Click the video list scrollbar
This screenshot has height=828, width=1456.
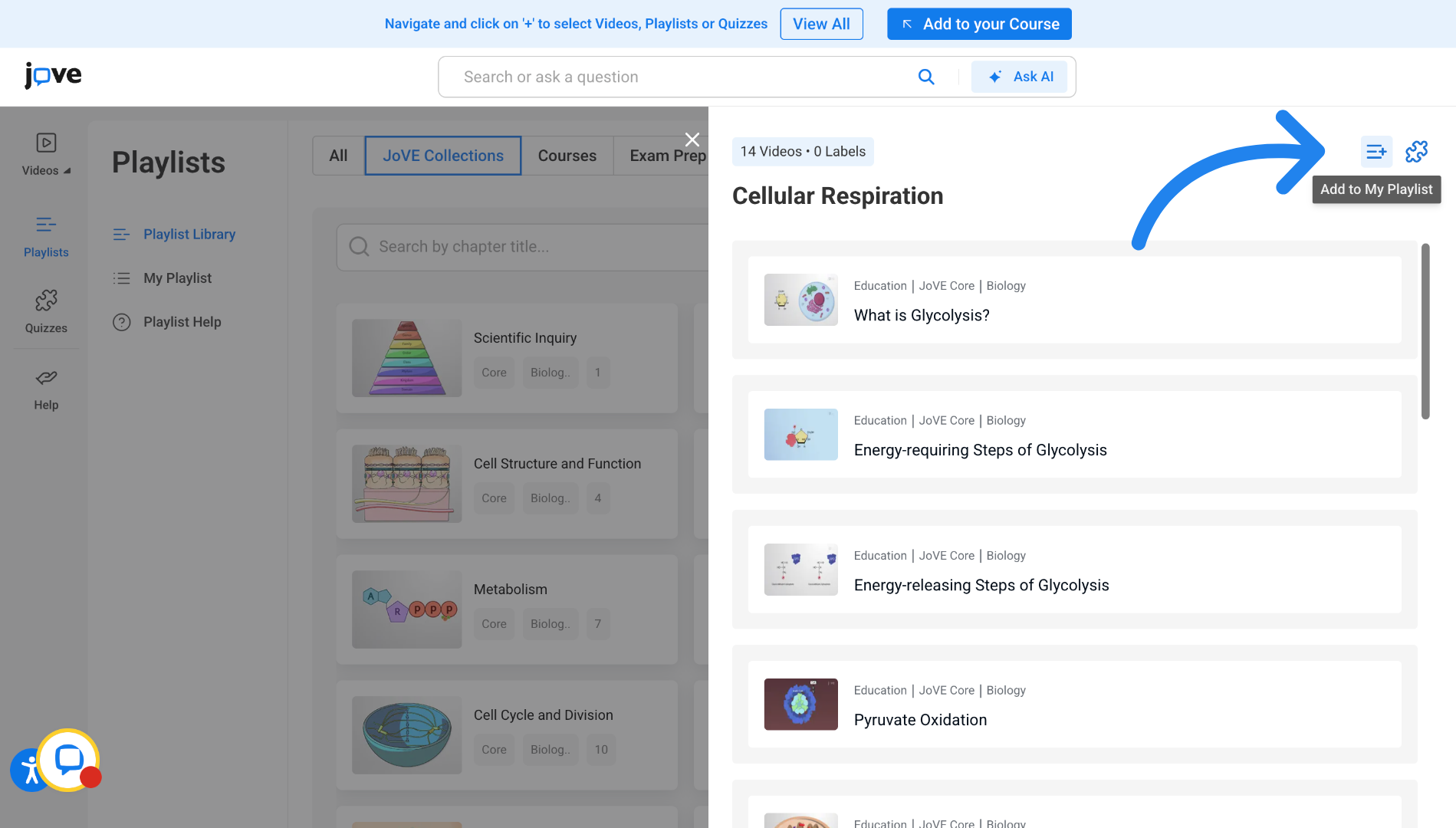(1425, 331)
